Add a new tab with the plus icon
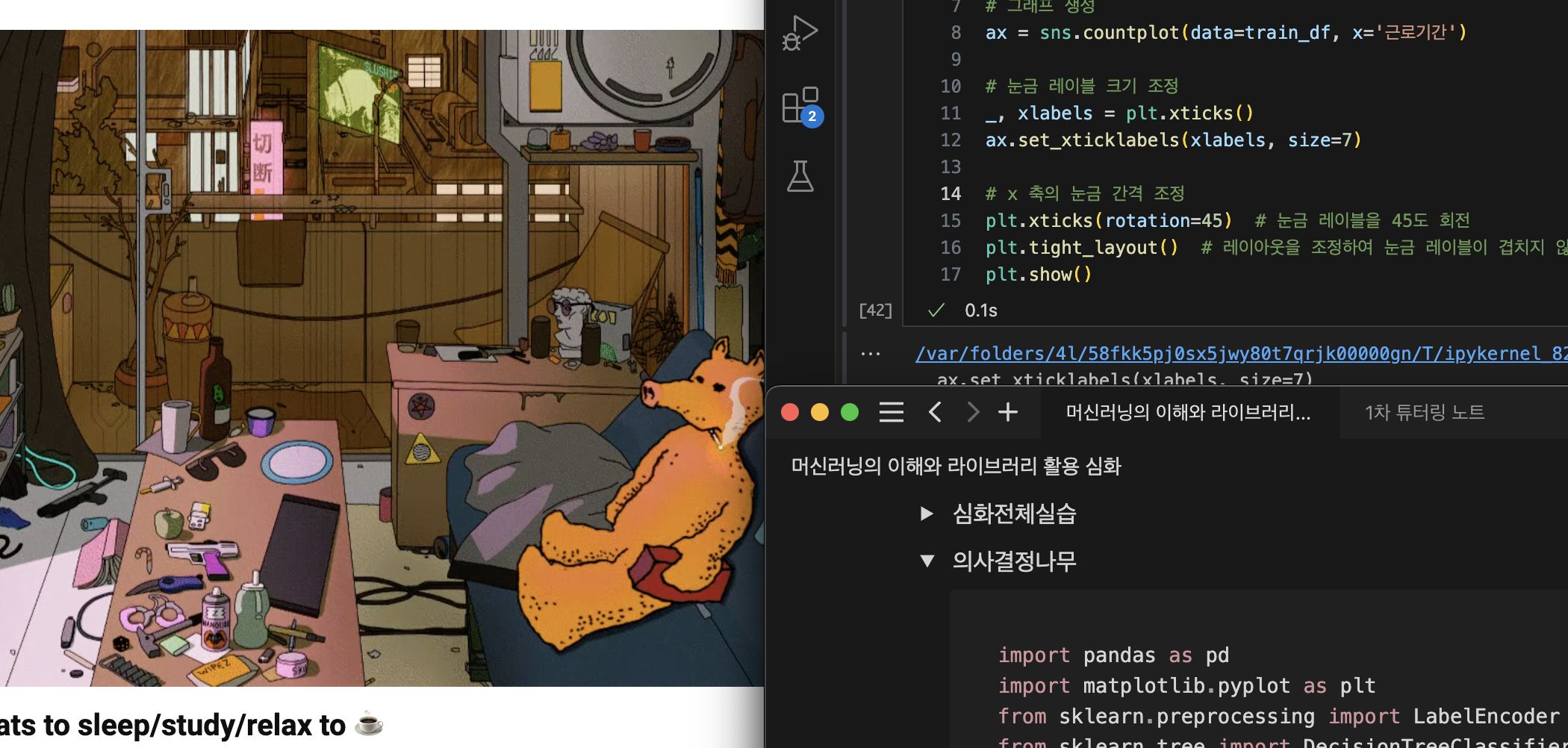Screen dimensions: 1568x748 pyautogui.click(x=1008, y=412)
